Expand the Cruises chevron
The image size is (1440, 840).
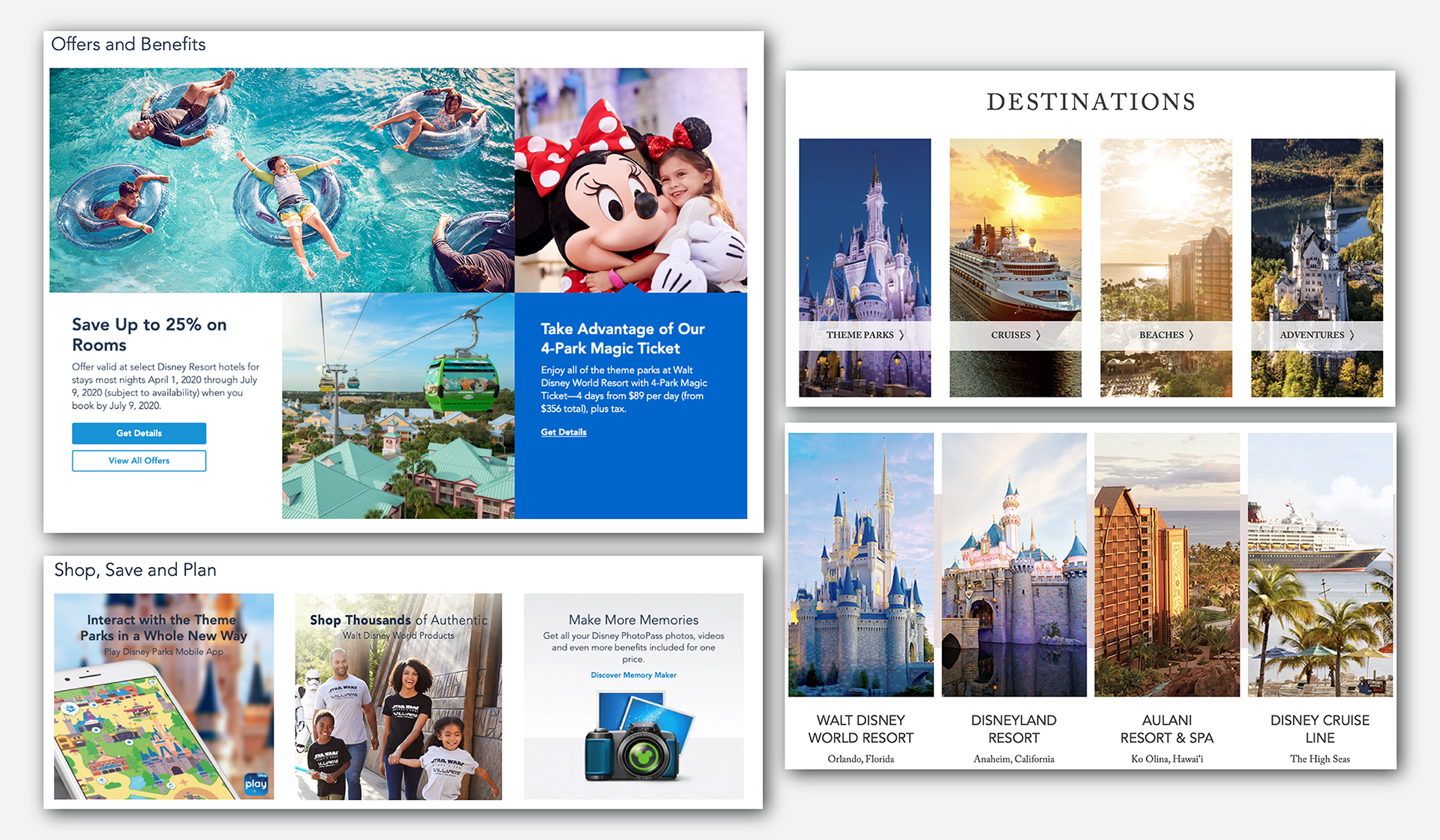click(x=1038, y=335)
